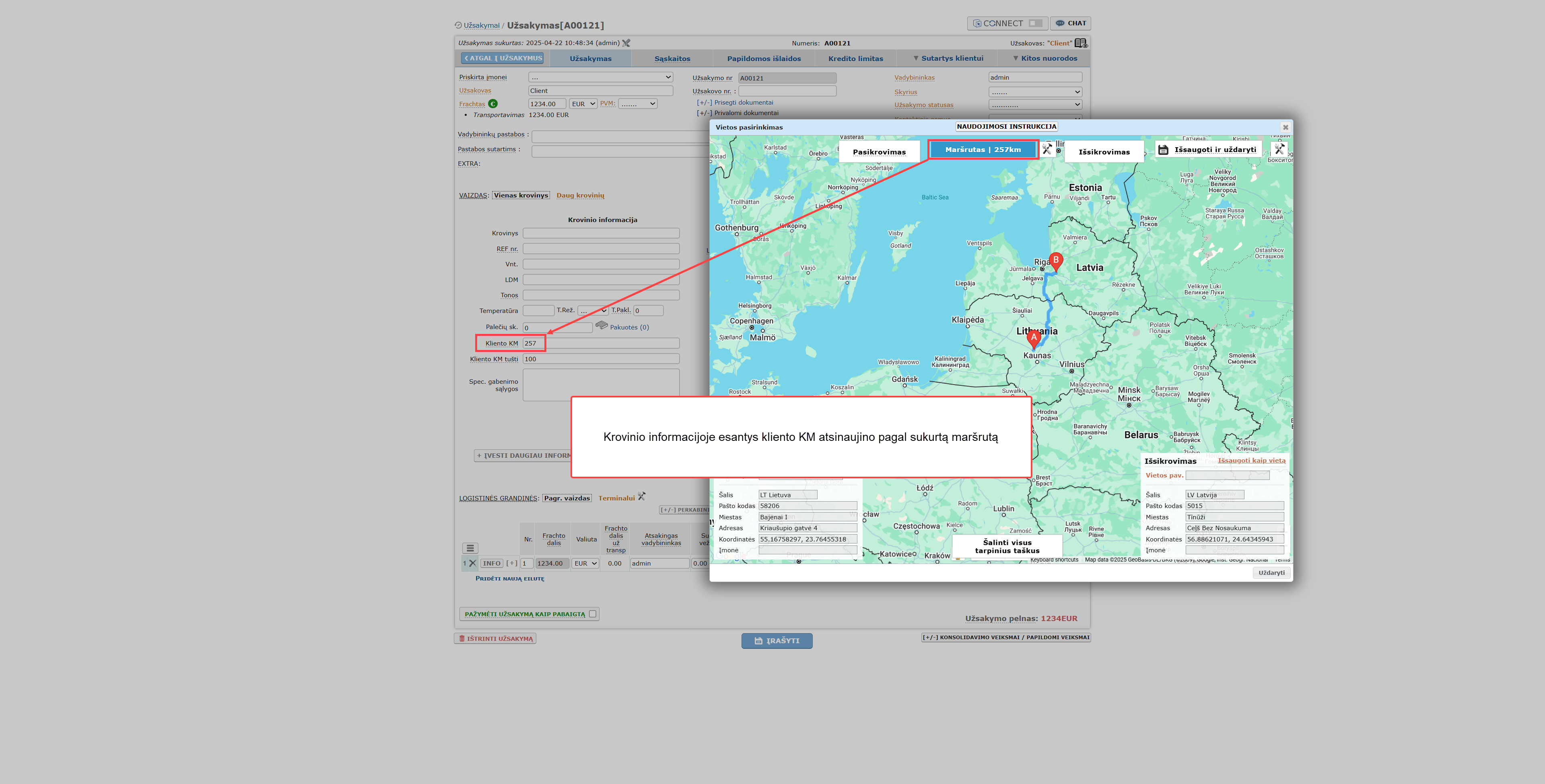Open the Valiuta EUR dropdown in freight row 1
Viewport: 1545px width, 784px height.
[585, 563]
